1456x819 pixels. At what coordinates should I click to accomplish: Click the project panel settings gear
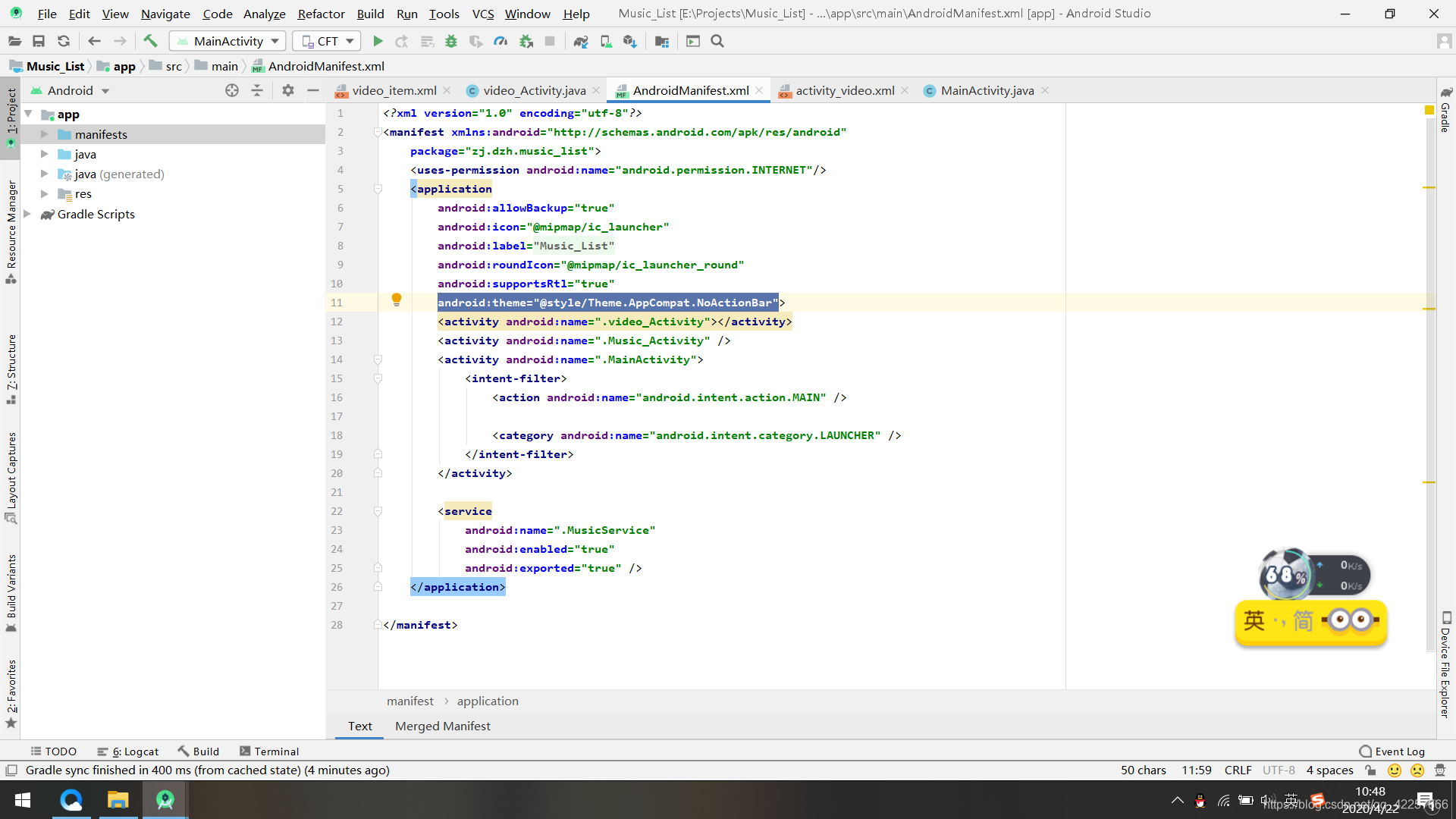287,90
